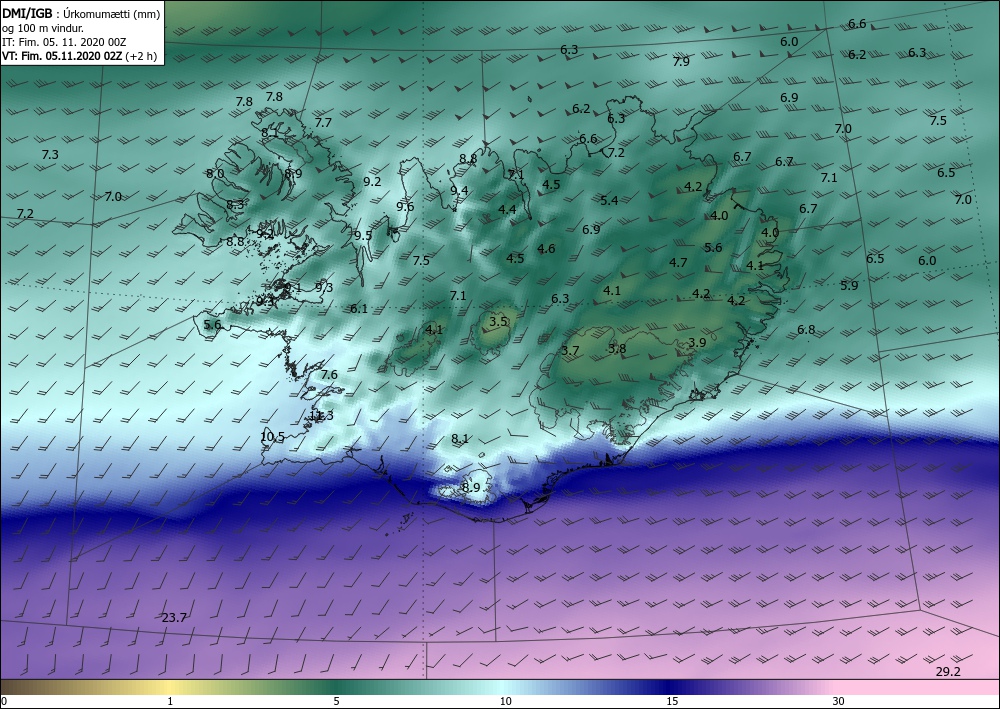Click the value 11.3 on the map

(321, 415)
